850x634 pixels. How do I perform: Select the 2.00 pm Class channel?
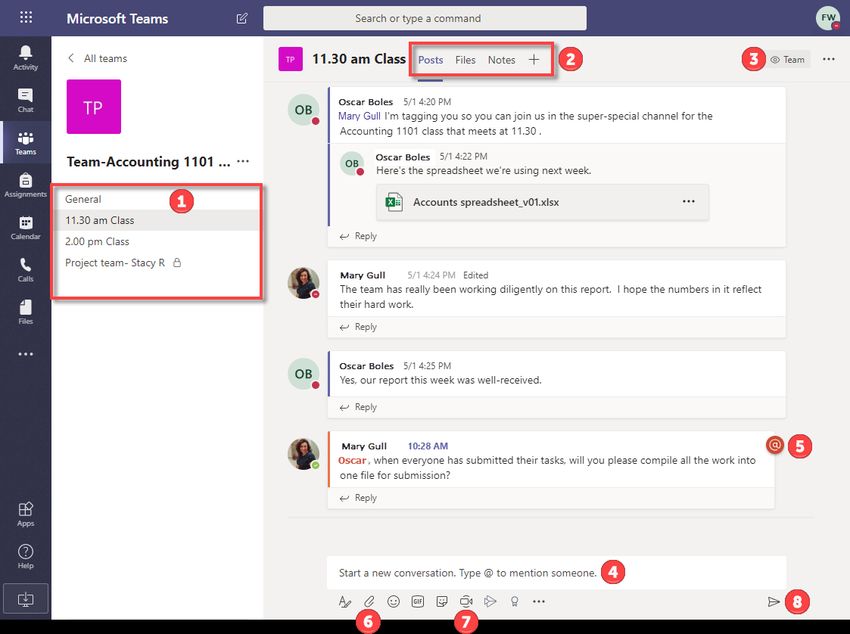coord(157,241)
